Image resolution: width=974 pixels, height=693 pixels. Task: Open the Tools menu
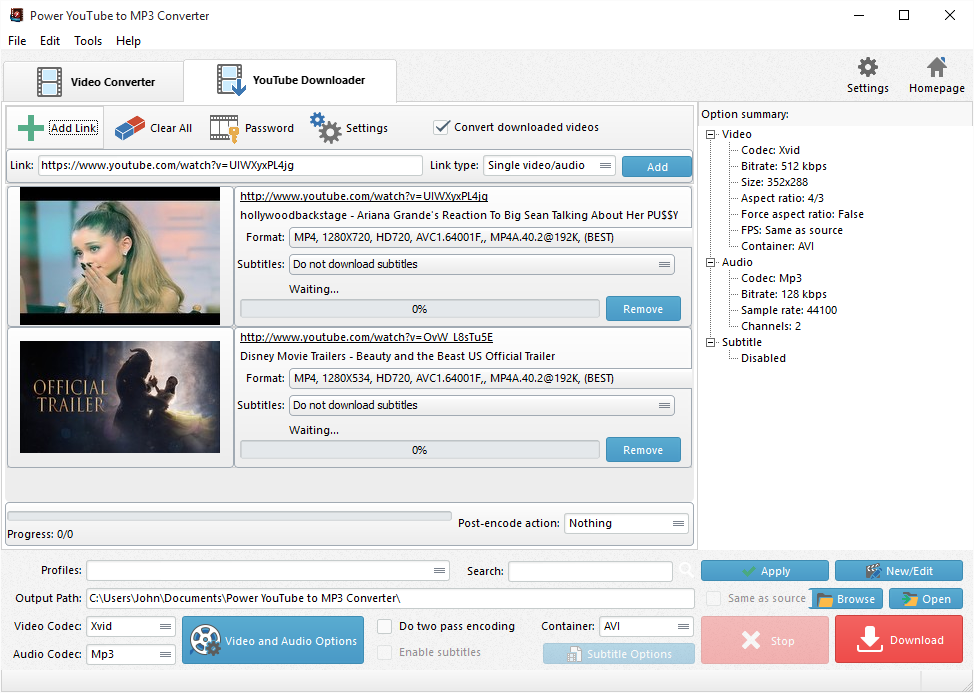[88, 41]
